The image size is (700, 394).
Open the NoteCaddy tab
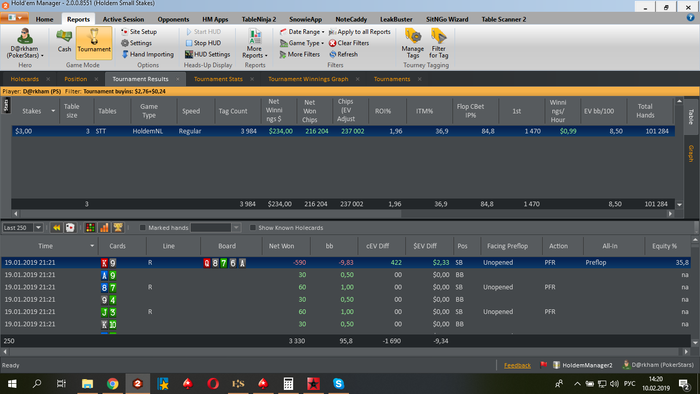pos(351,19)
